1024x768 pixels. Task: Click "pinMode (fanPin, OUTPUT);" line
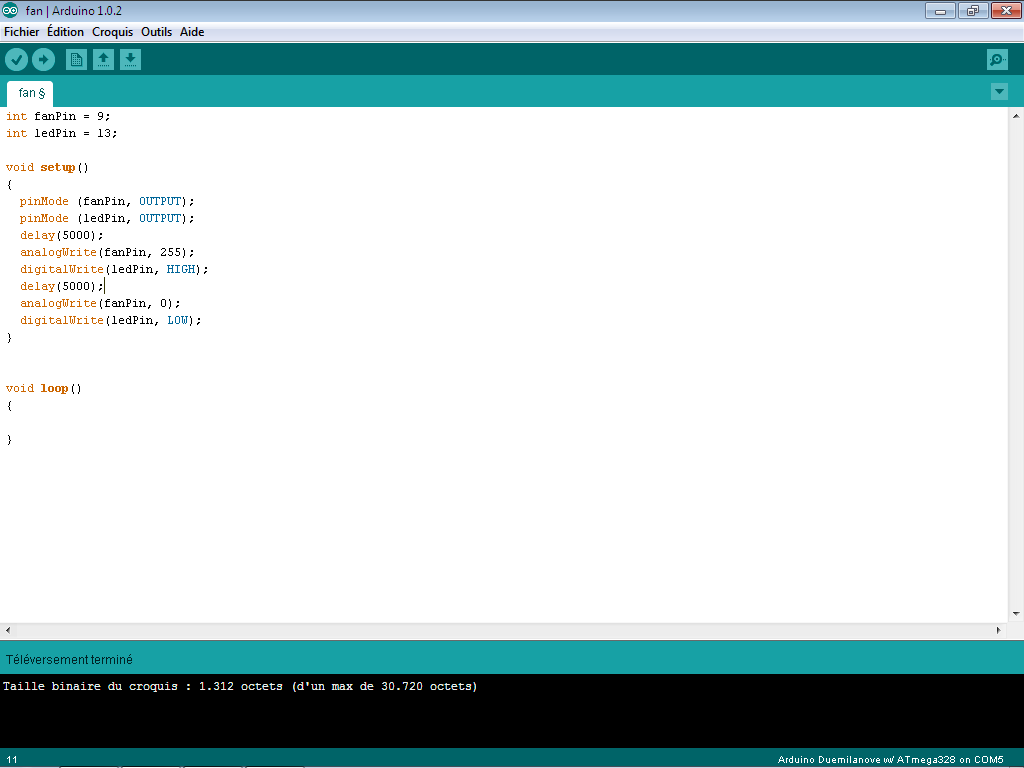[x=107, y=201]
